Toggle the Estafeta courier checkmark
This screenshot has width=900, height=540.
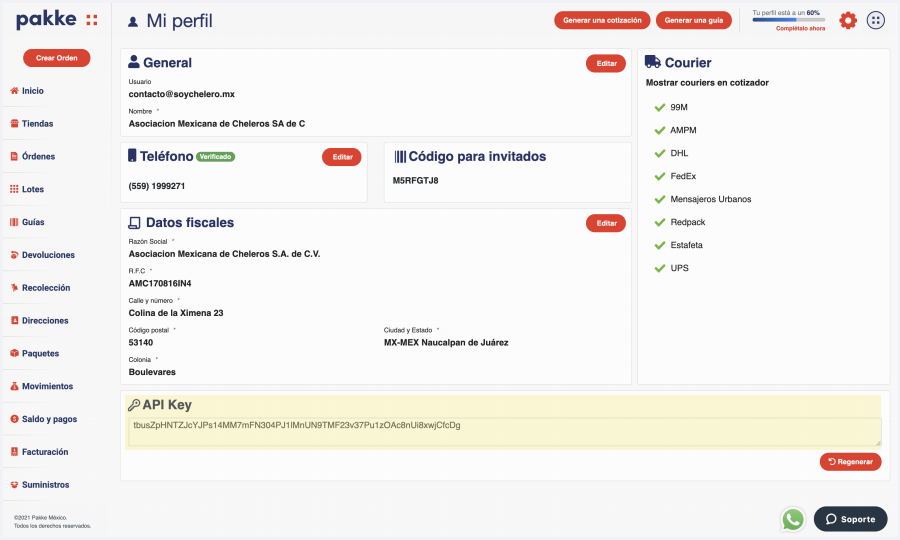pos(659,245)
